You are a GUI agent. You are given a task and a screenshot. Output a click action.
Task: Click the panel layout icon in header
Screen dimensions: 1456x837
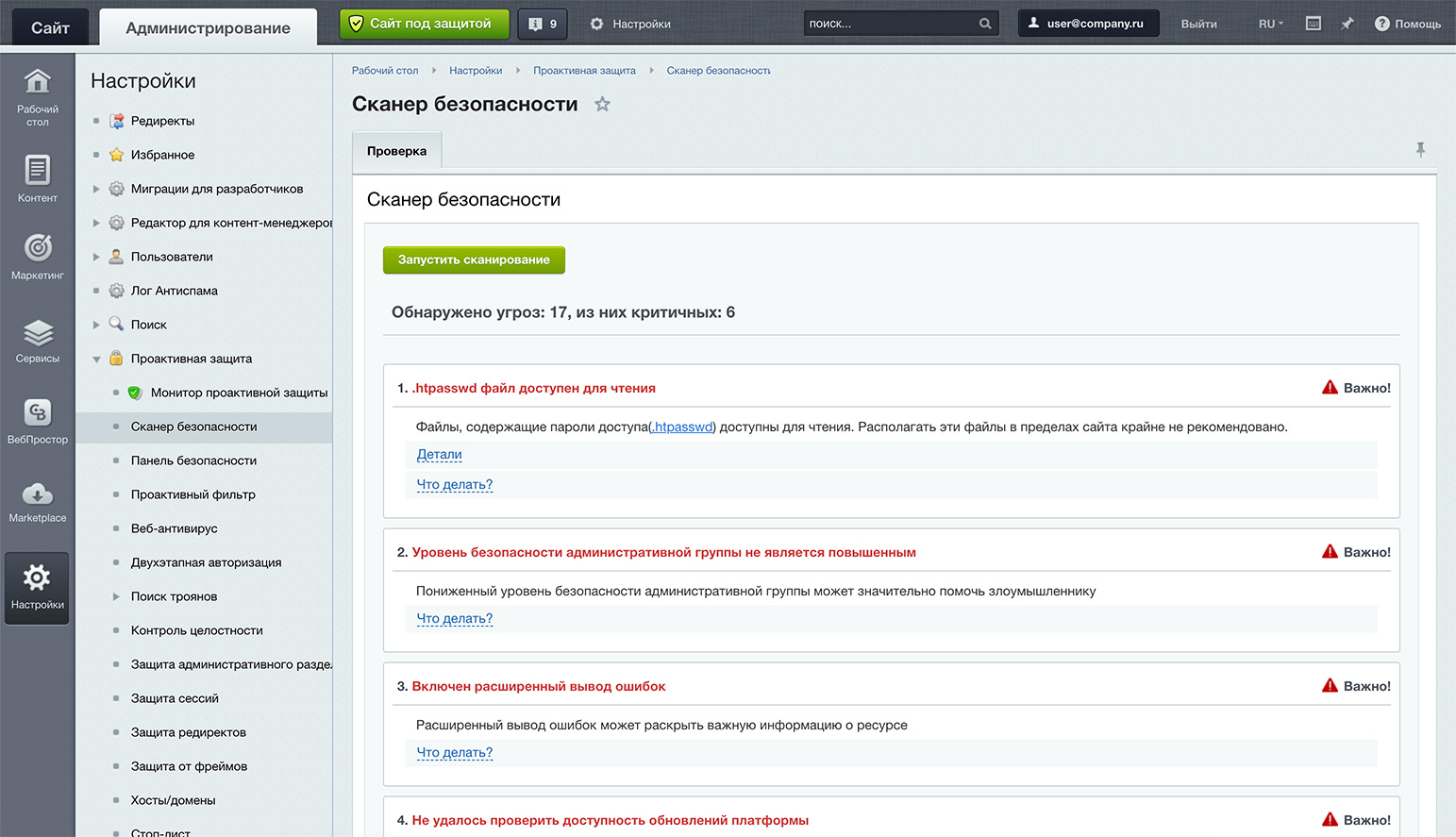pyautogui.click(x=1313, y=24)
